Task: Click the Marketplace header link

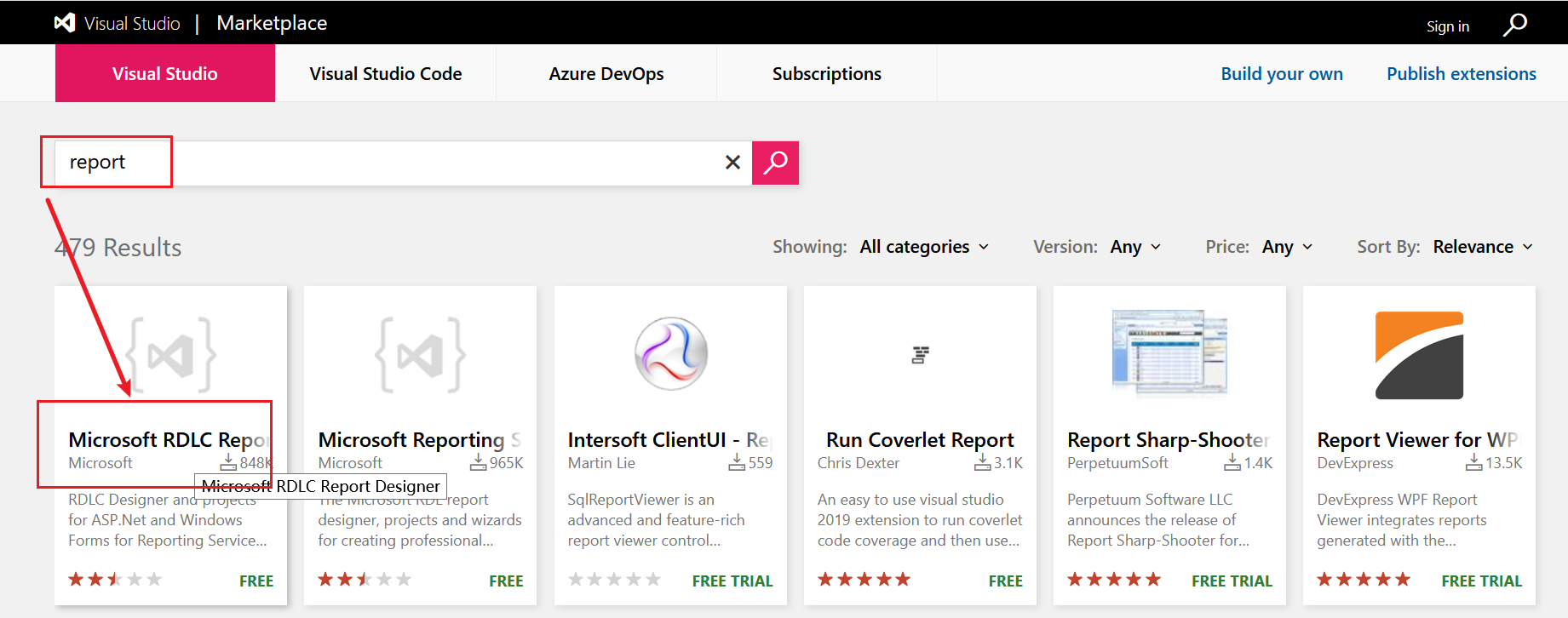Action: coord(272,23)
